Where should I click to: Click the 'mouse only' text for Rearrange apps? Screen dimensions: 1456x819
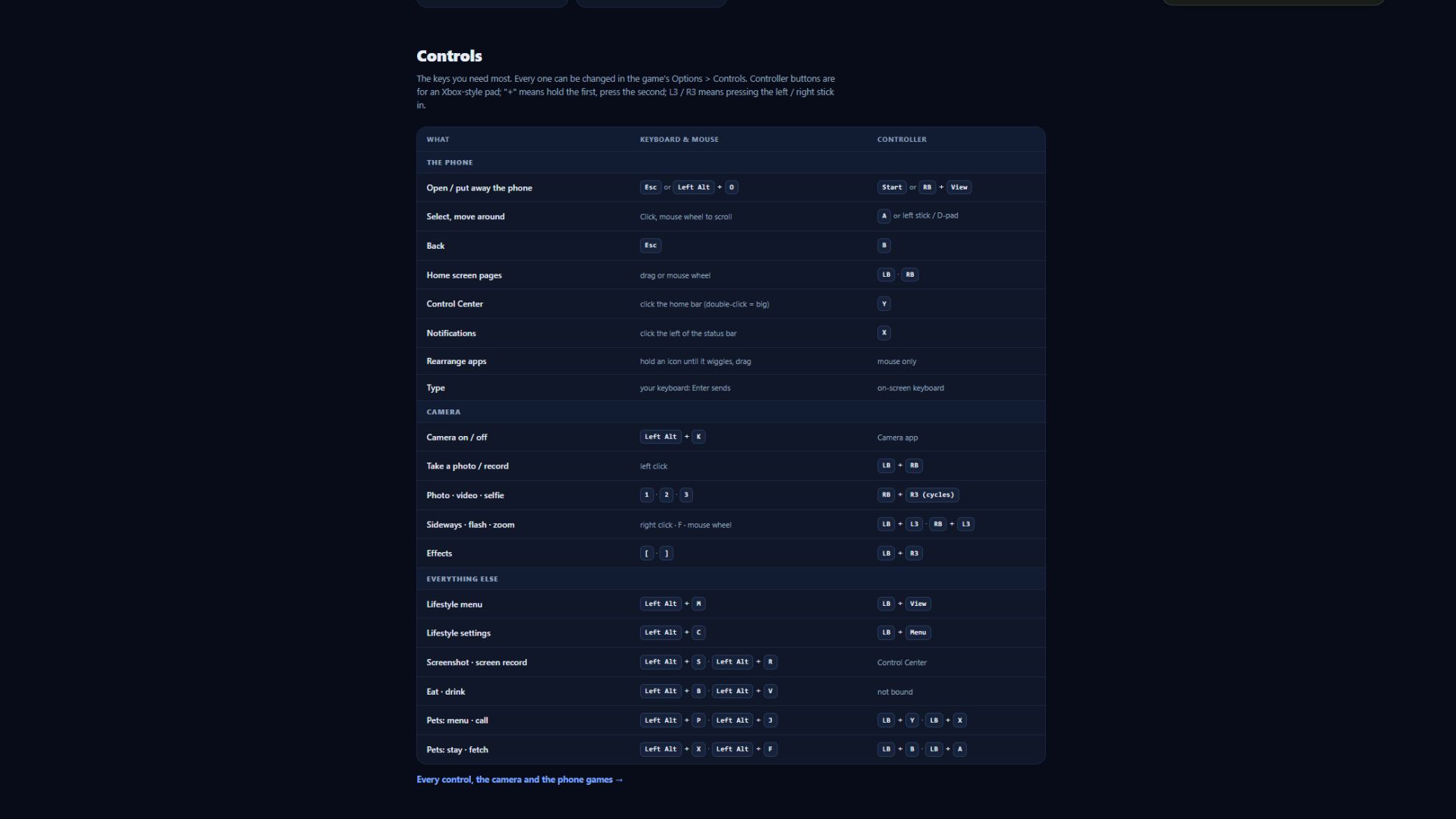click(896, 362)
